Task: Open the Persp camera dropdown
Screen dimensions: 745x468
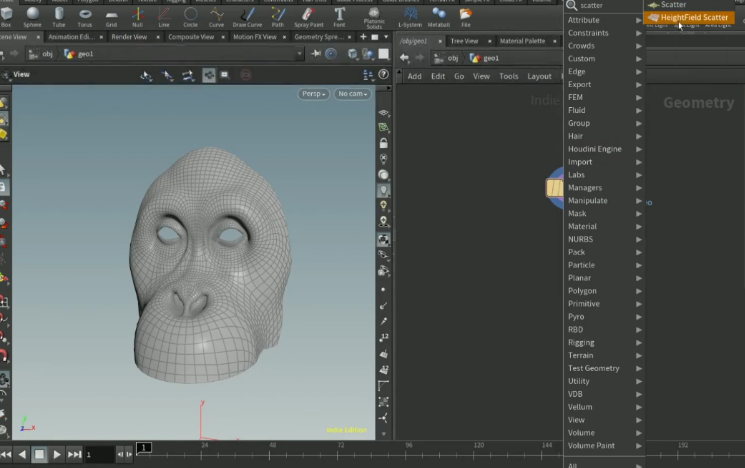Action: 314,94
